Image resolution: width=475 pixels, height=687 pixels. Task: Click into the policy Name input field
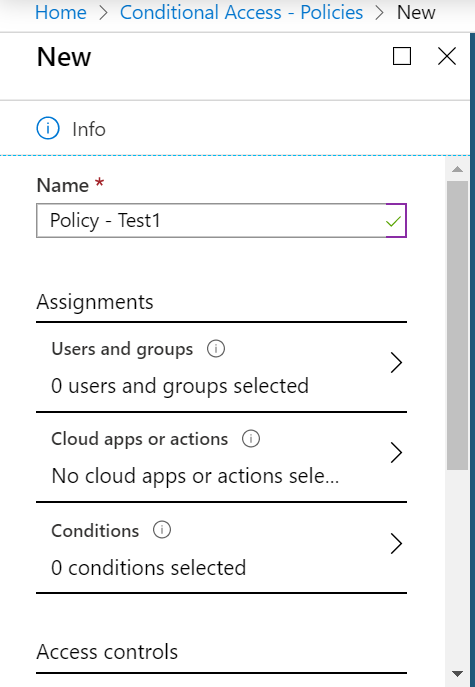pos(221,220)
